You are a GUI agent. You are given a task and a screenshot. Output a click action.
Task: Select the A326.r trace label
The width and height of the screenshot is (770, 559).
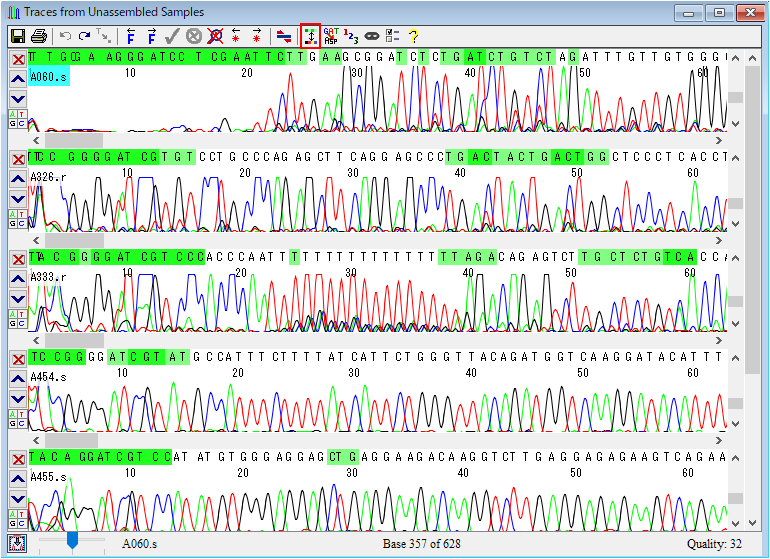tap(48, 177)
